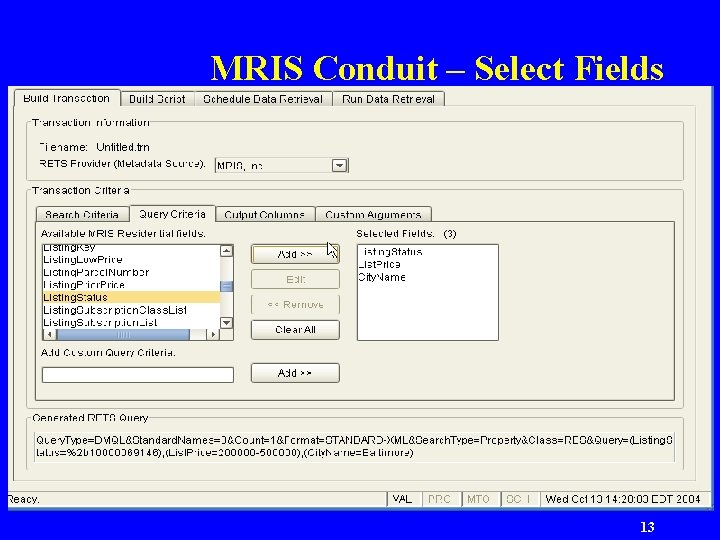The image size is (720, 540).
Task: Select ListingKey in available fields list
Action: (131, 248)
